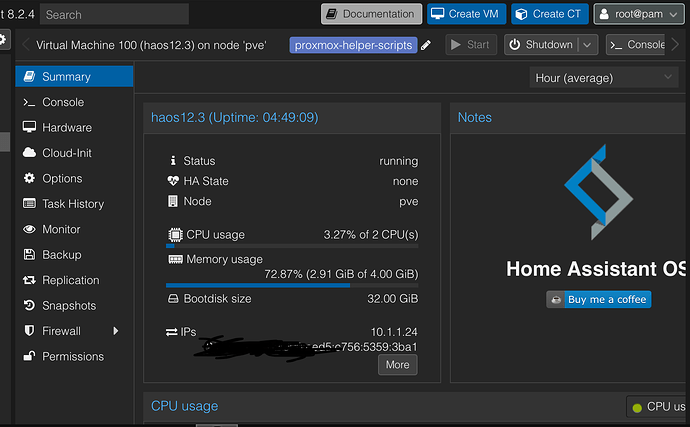Open Permissions unlock icon entry
690x427 pixels.
pos(29,356)
